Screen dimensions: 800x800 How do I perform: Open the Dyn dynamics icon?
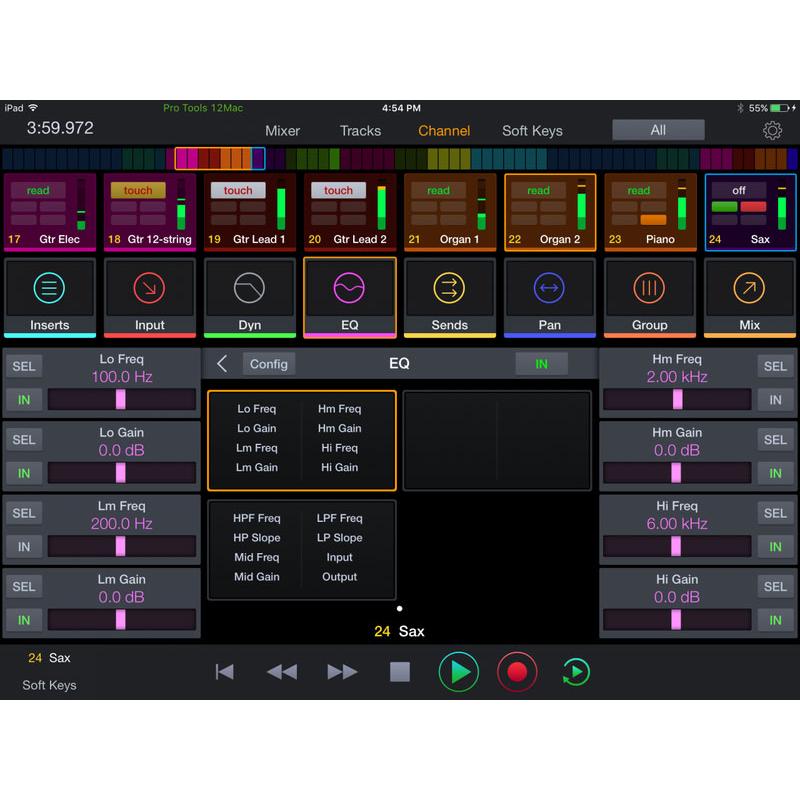(x=250, y=297)
